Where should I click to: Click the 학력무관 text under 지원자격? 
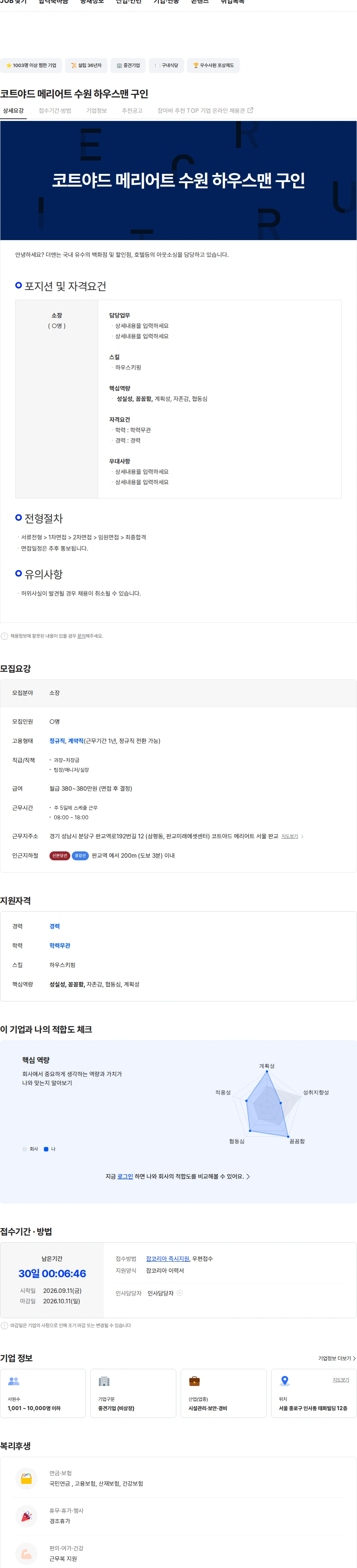[59, 945]
